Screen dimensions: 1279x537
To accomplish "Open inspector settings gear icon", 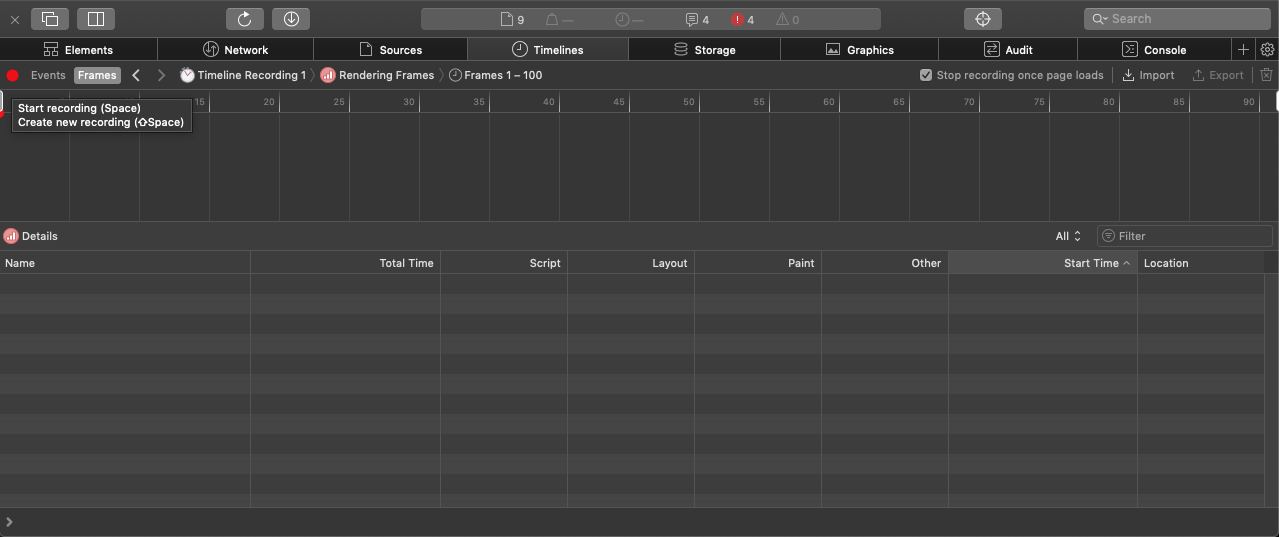I will pyautogui.click(x=1267, y=50).
